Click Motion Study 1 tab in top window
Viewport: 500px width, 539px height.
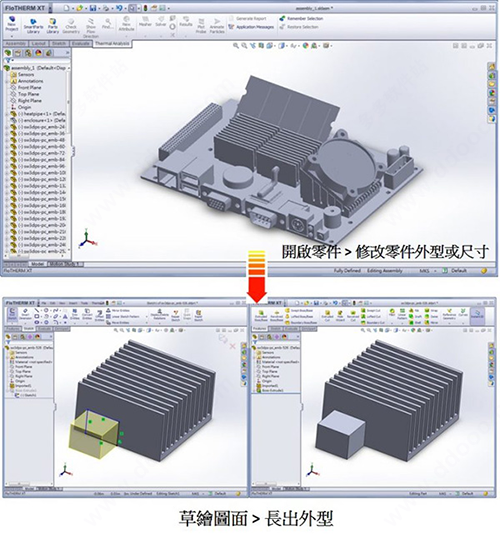pyautogui.click(x=64, y=264)
